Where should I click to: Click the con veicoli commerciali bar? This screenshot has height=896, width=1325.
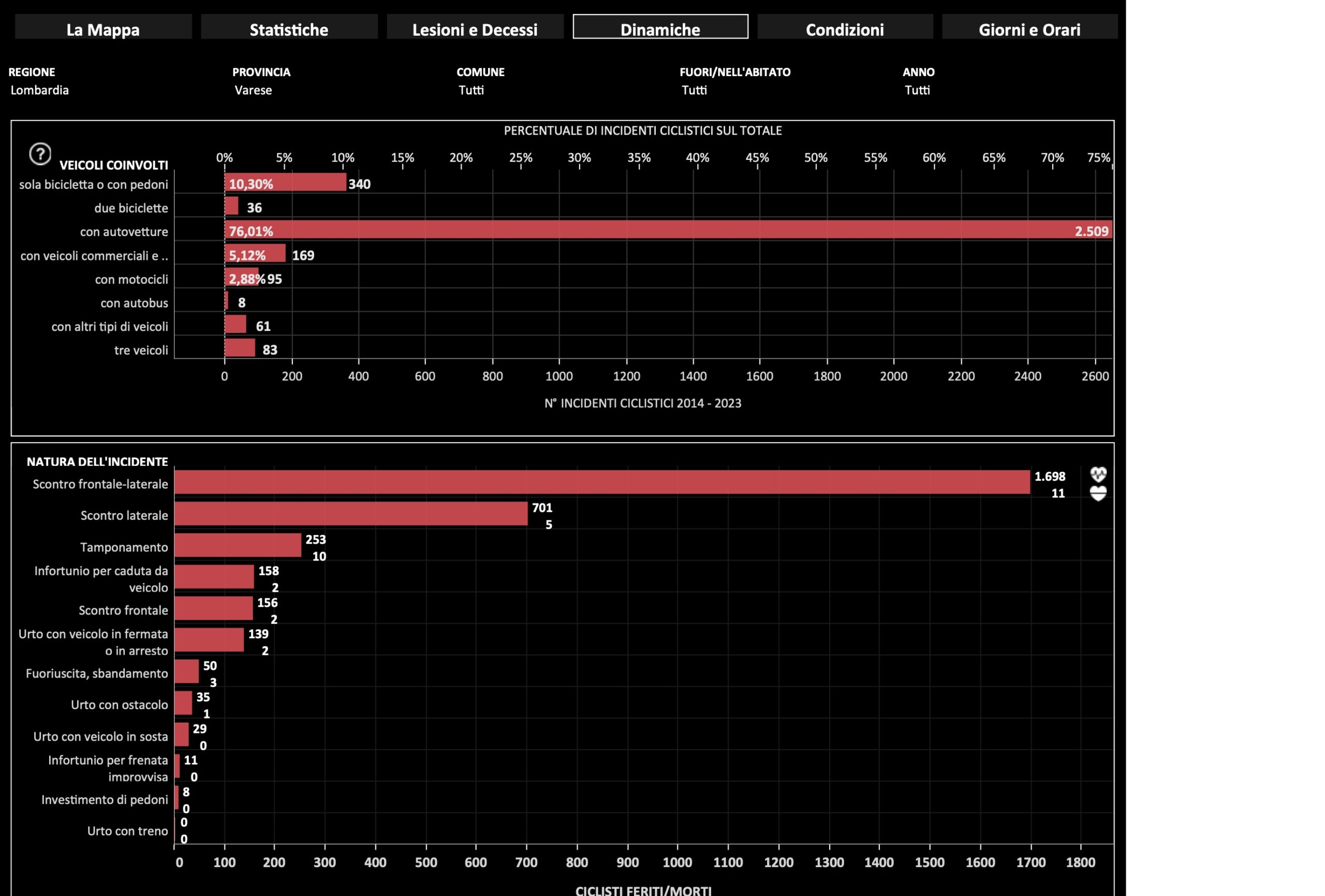click(255, 254)
